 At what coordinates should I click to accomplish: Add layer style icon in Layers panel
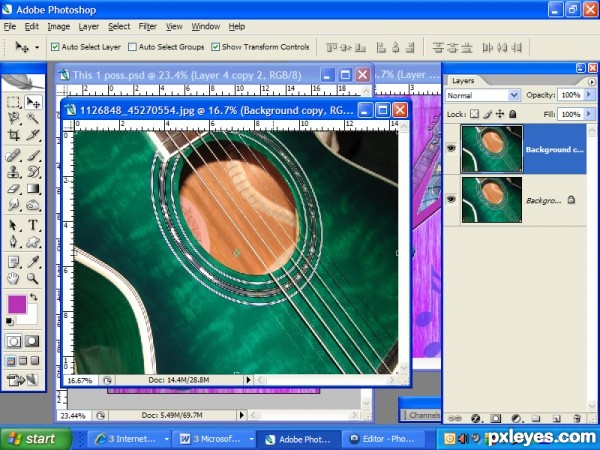[476, 419]
